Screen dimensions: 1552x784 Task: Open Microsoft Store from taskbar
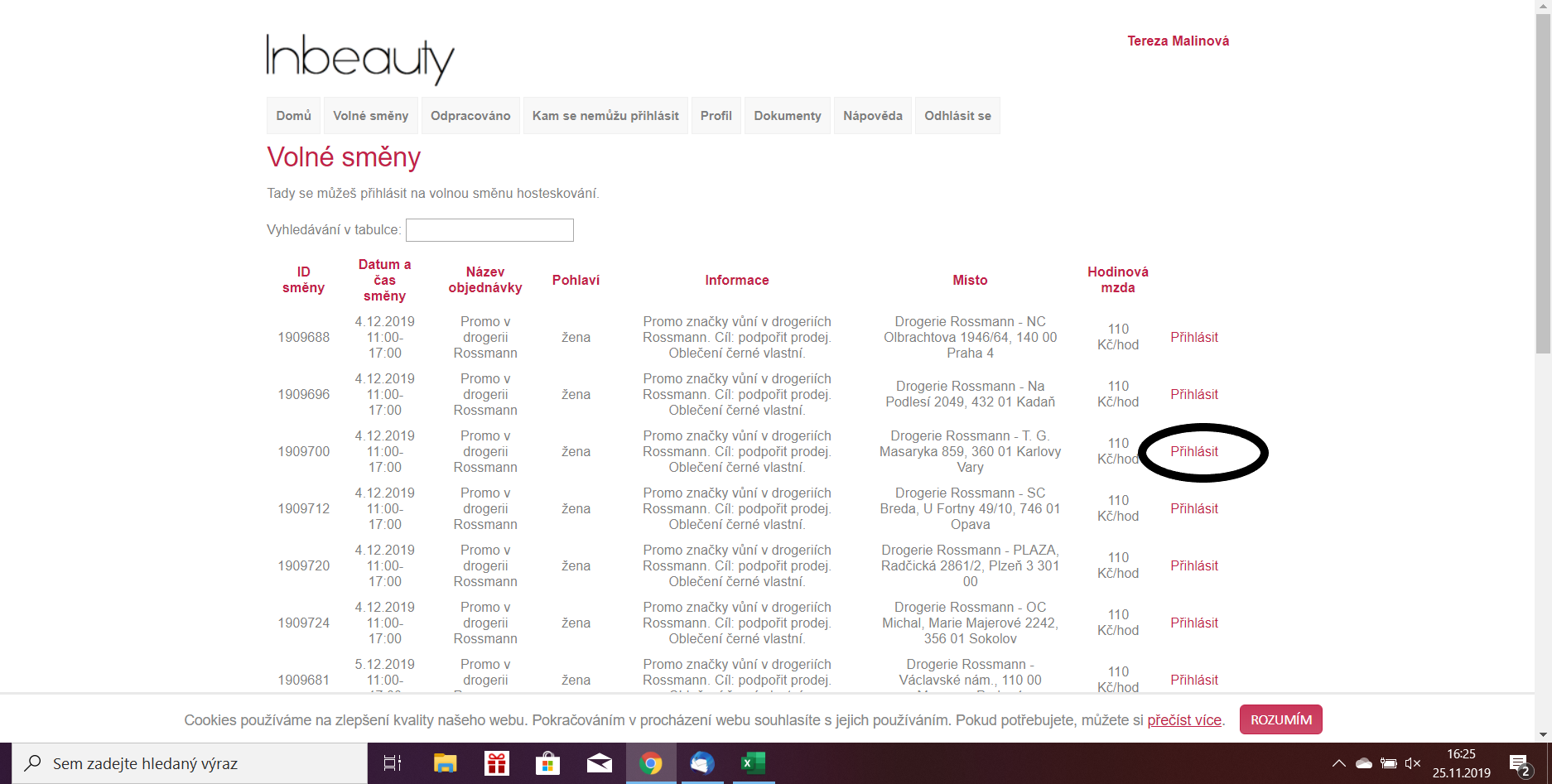547,763
